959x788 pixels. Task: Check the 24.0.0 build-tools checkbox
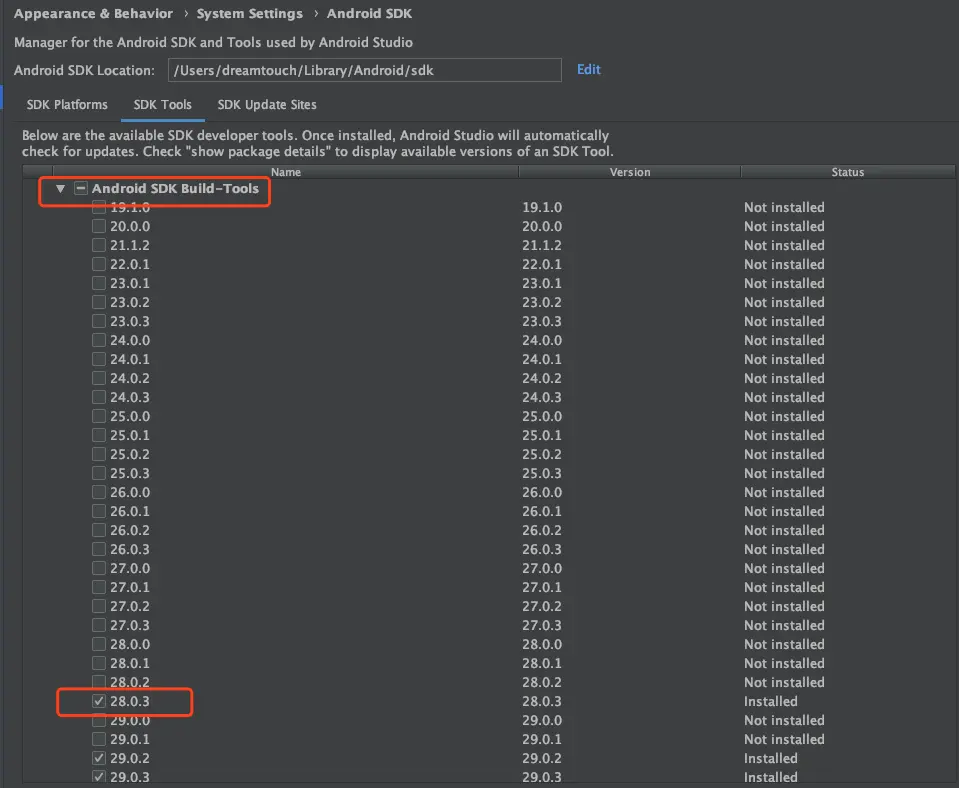pyautogui.click(x=98, y=340)
